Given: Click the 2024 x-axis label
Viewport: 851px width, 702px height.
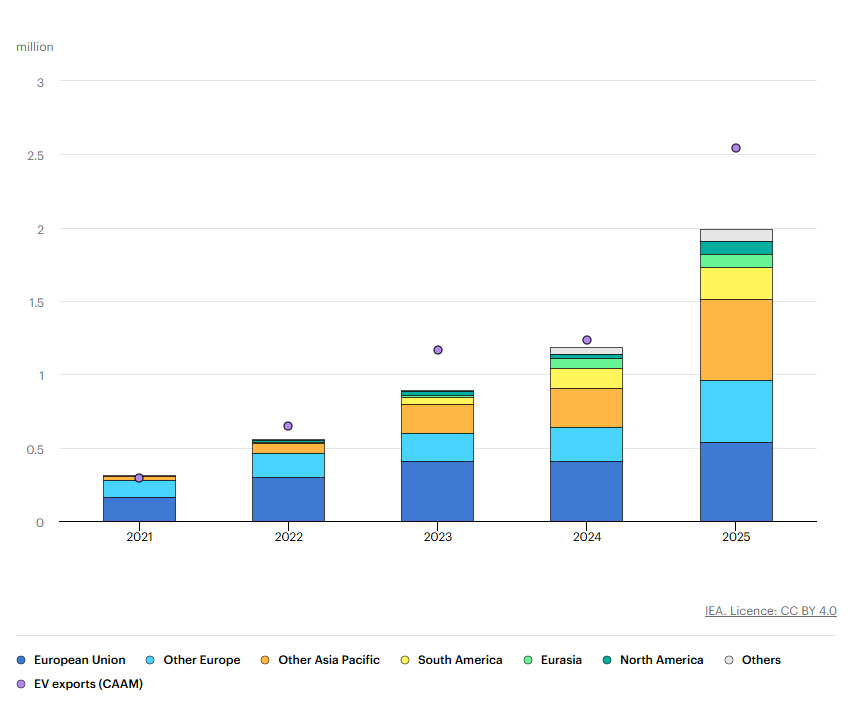Looking at the screenshot, I should 587,537.
